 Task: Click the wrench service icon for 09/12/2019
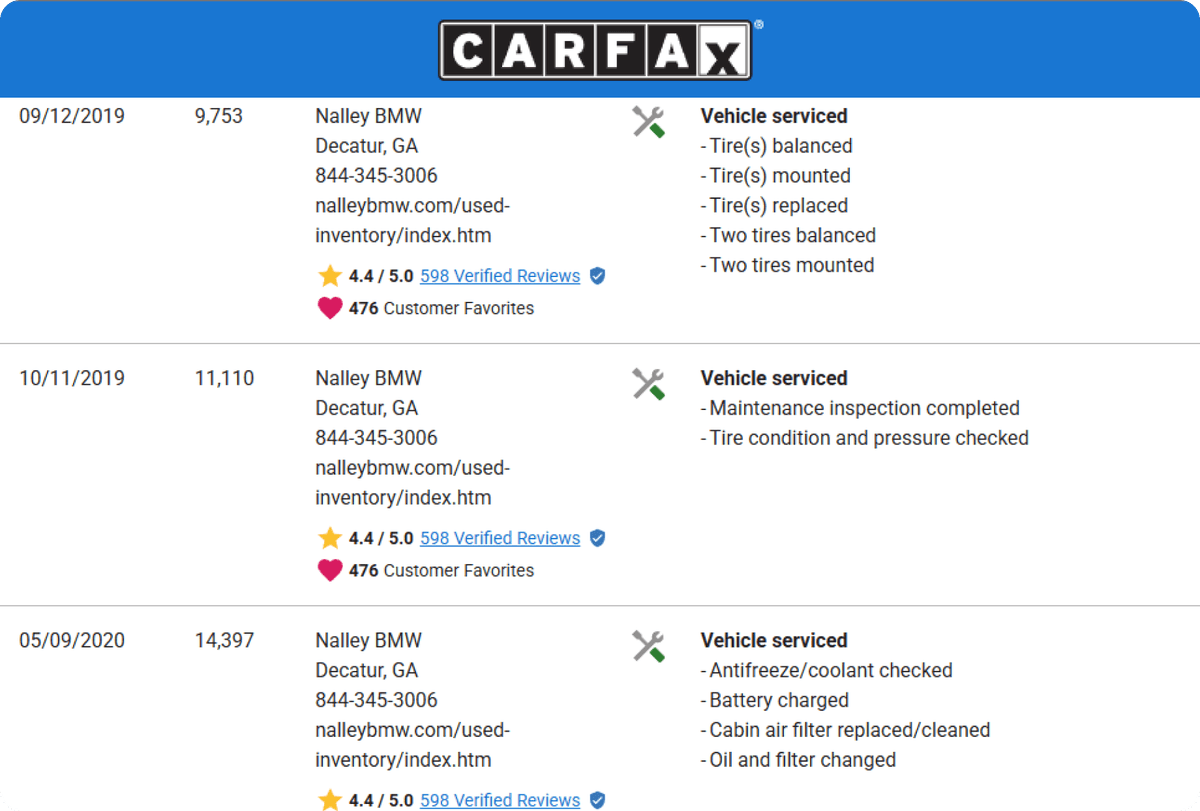point(648,122)
